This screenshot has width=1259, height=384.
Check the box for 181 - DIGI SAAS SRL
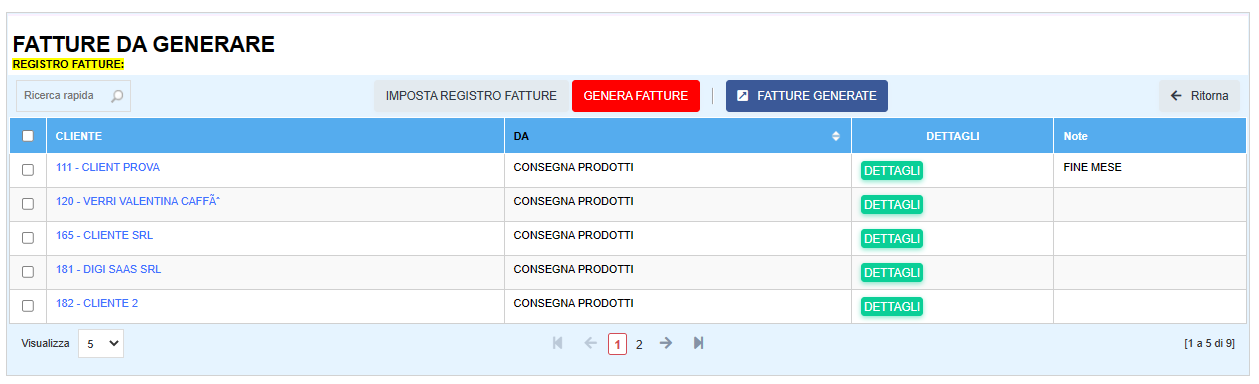pyautogui.click(x=28, y=272)
